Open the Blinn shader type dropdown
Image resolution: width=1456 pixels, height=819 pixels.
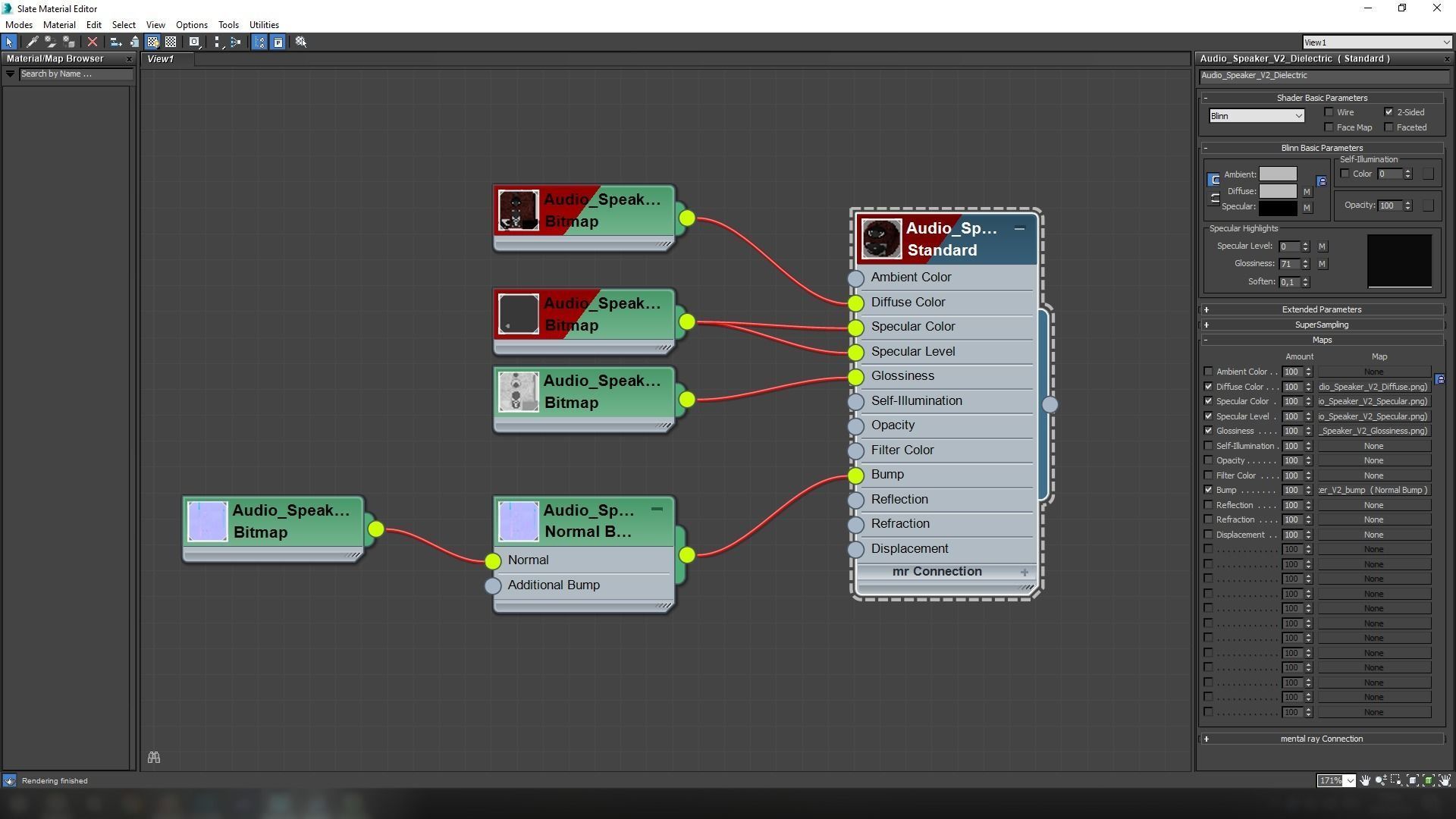[1256, 116]
